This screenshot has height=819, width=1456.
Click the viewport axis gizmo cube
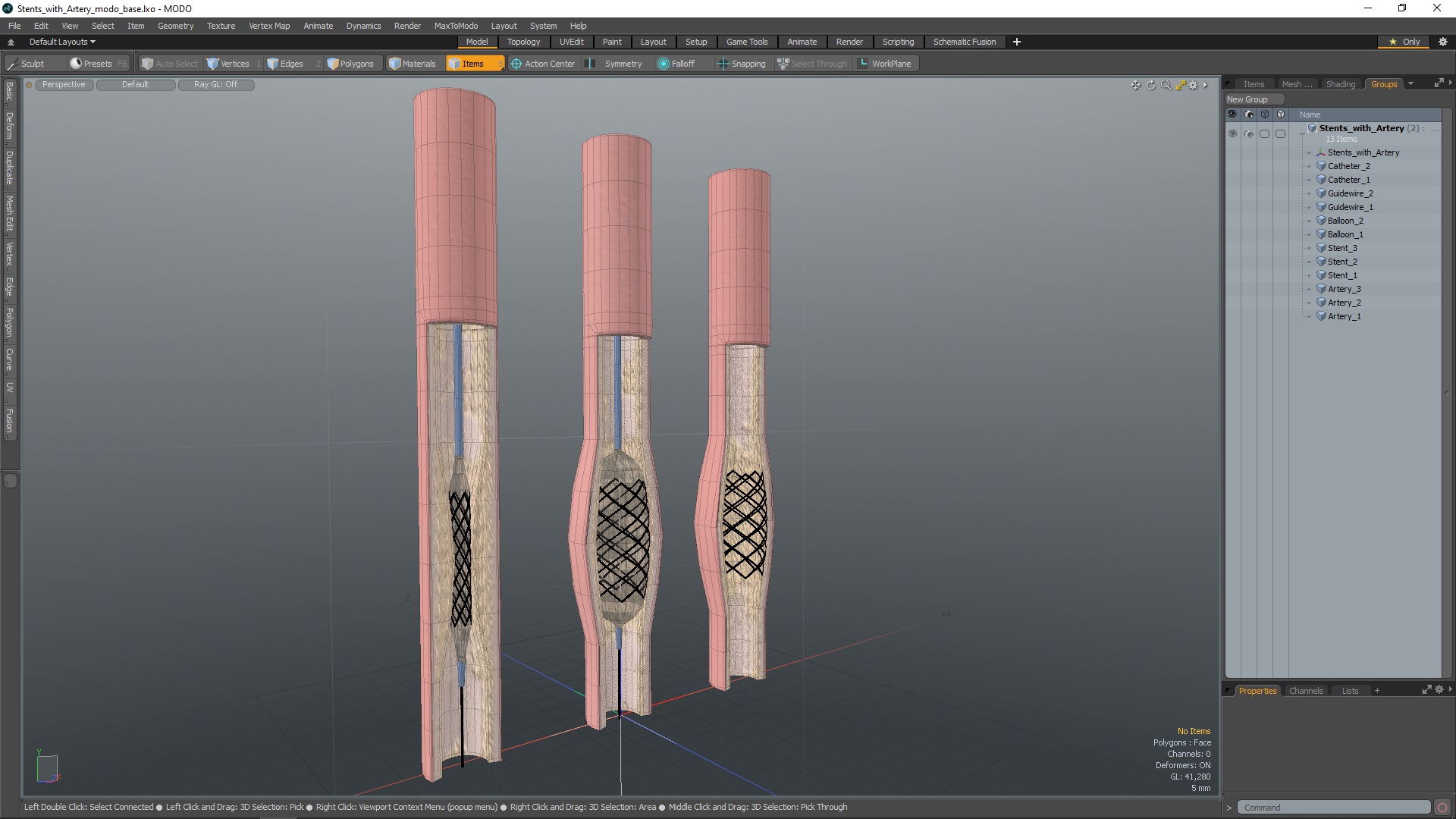pos(47,768)
